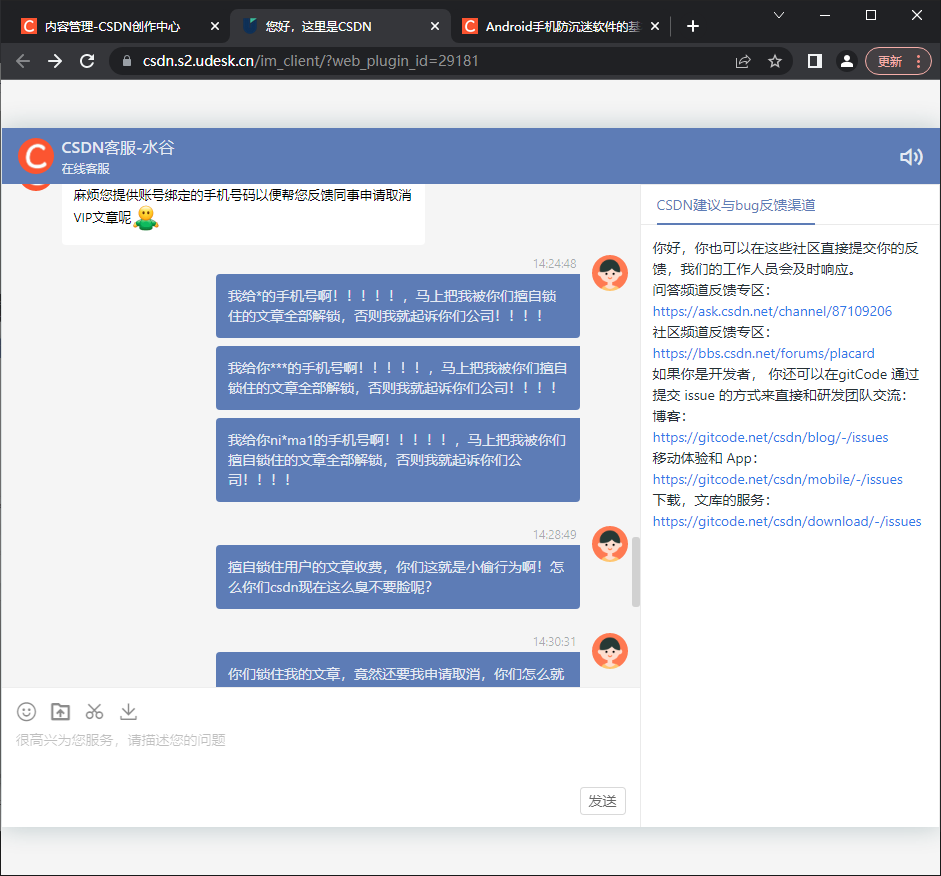This screenshot has height=876, width=941.
Task: Click the scissors screenshot icon
Action: pos(94,712)
